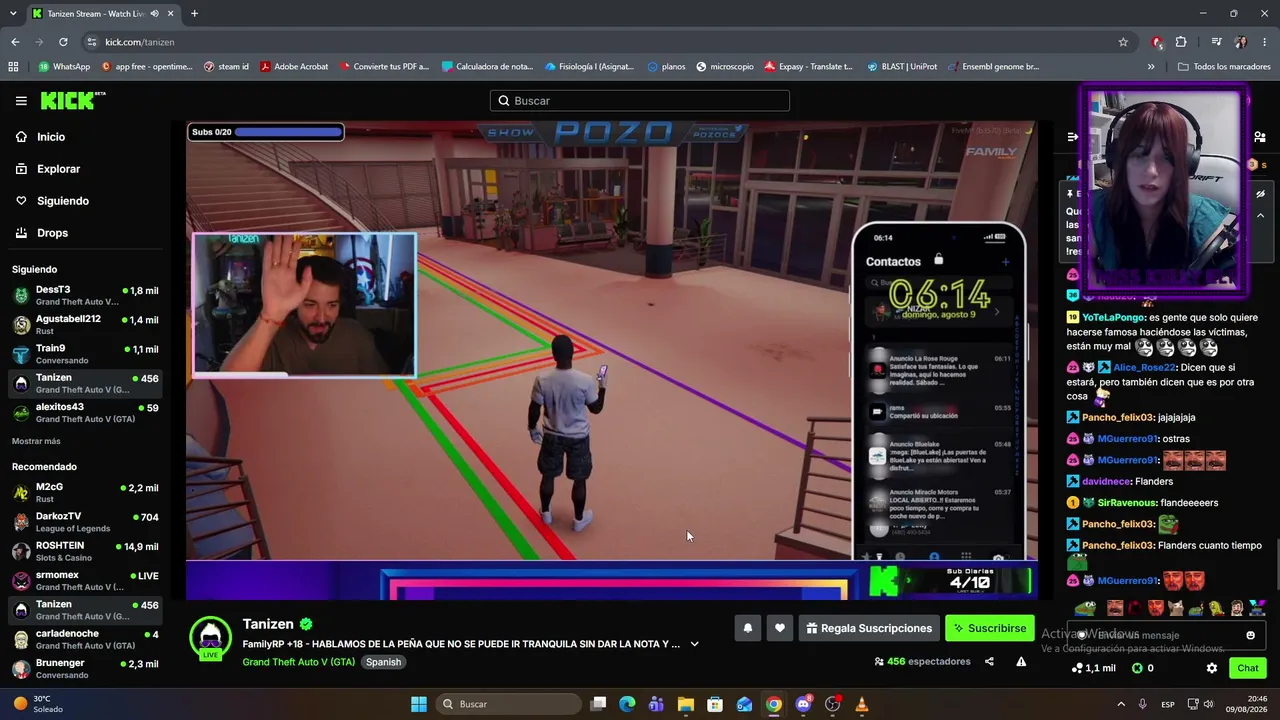Open DessT3 channel in followed list

[x=85, y=296]
